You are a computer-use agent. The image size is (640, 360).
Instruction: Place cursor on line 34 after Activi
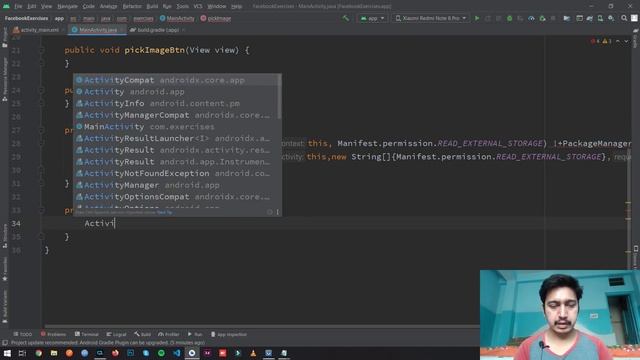click(x=115, y=223)
